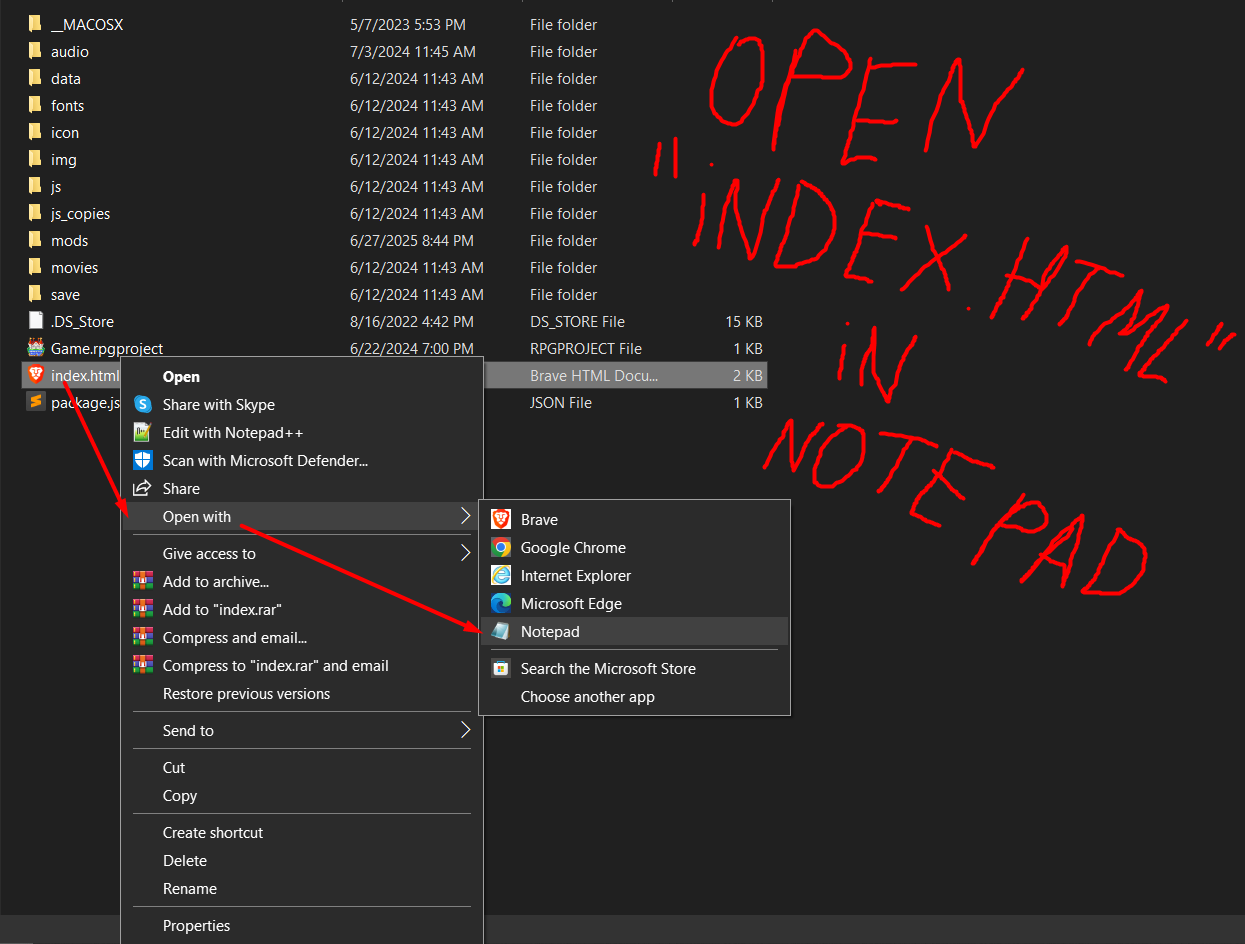Click the audio folder icon
1245x944 pixels.
coord(36,51)
